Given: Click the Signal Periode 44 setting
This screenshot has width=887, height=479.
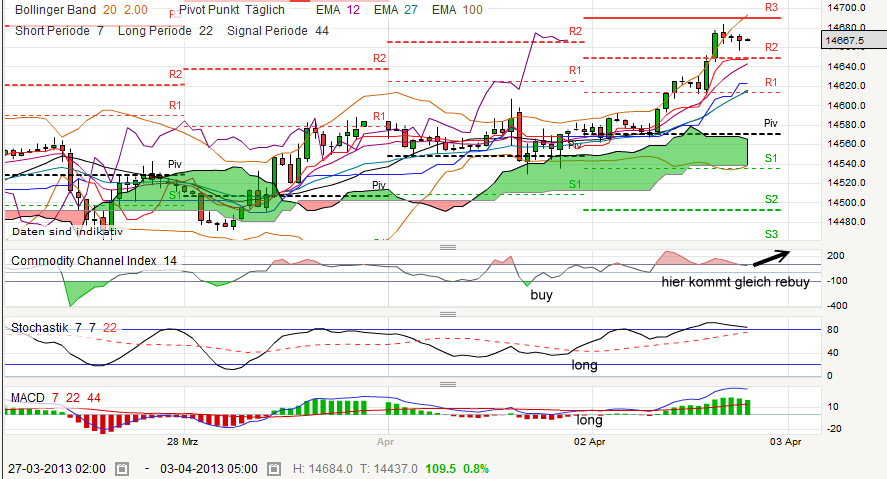Looking at the screenshot, I should pos(278,31).
